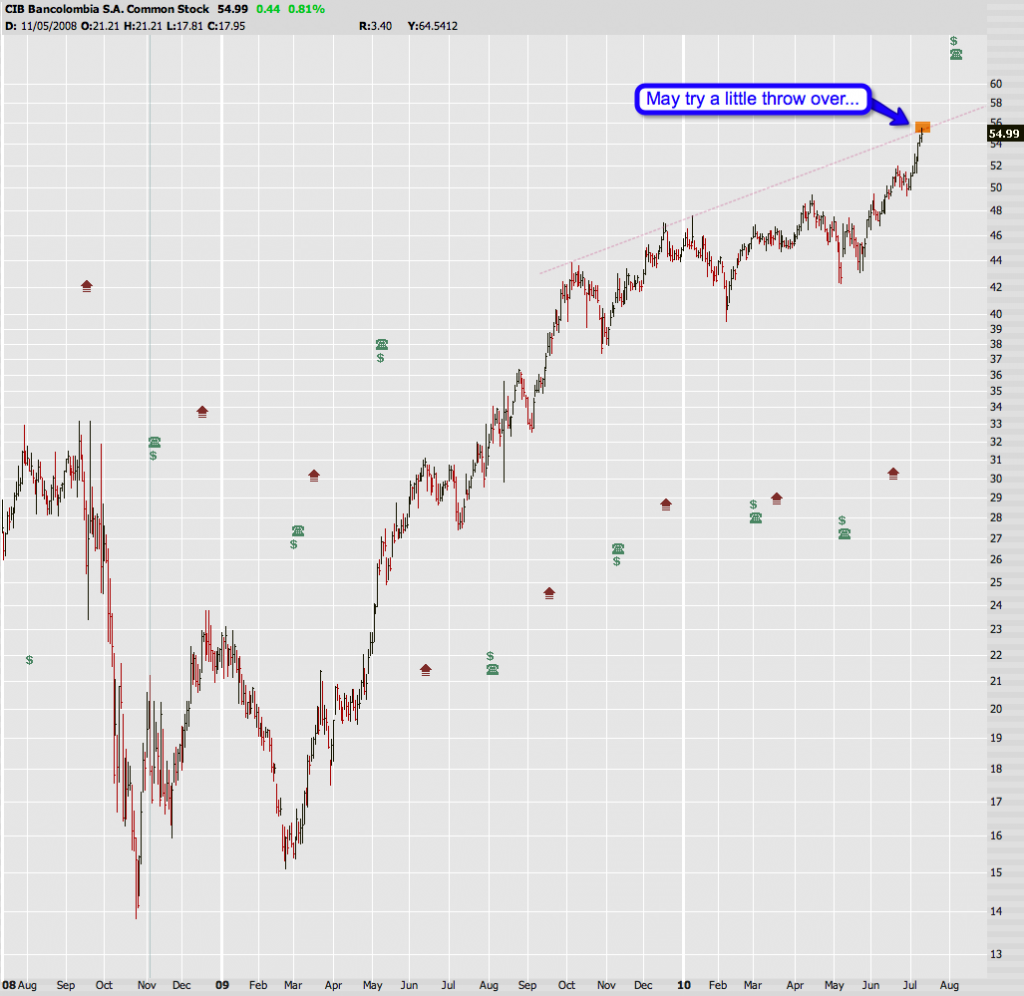Viewport: 1024px width, 996px height.
Task: Select the red arrow marker near December 2008
Action: (x=202, y=412)
